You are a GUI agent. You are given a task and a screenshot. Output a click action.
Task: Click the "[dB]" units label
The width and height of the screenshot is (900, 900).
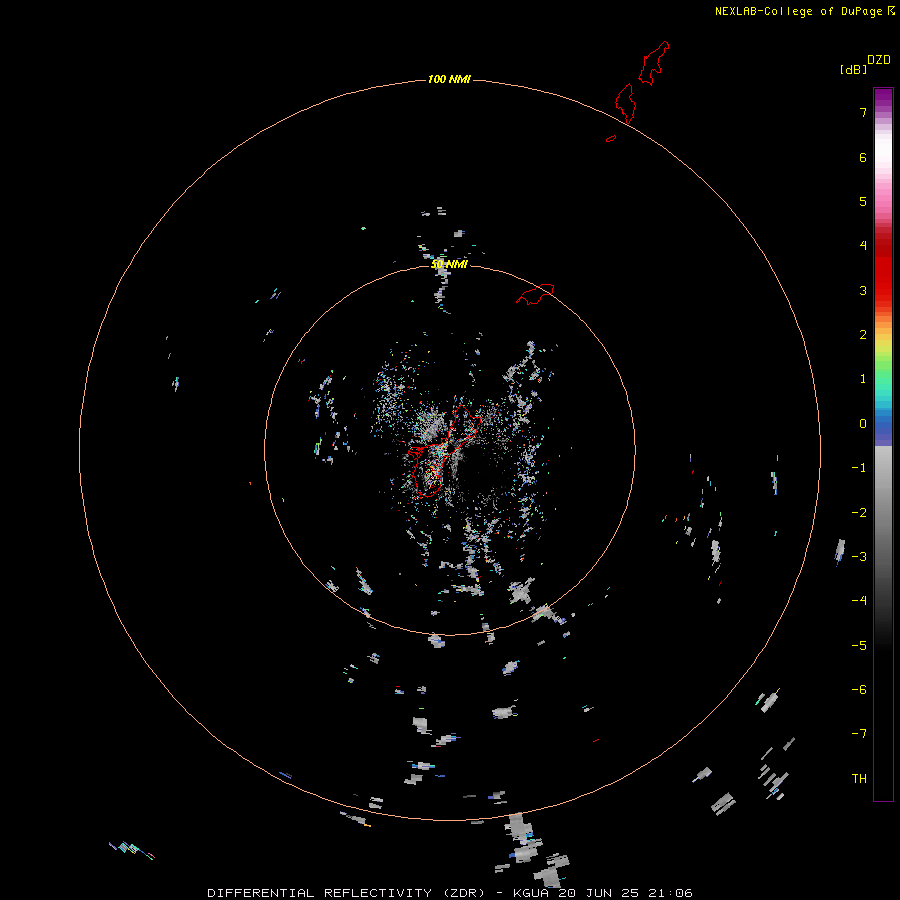click(x=853, y=70)
